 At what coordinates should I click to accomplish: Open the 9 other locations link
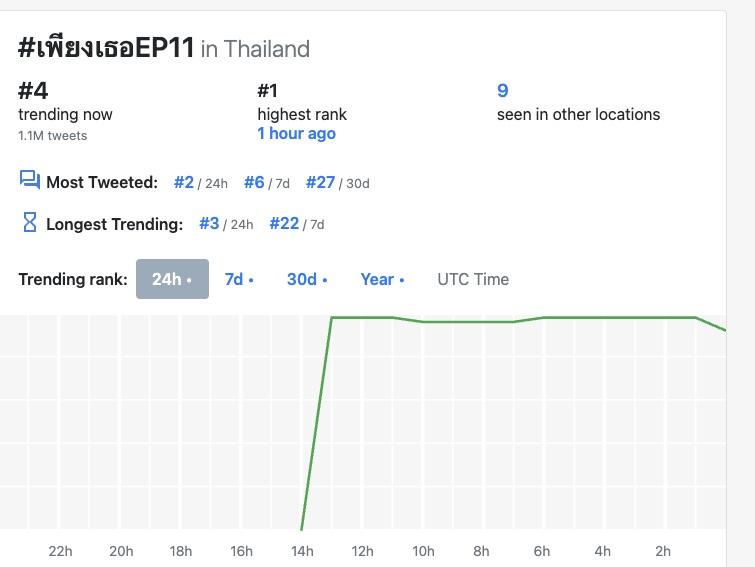pos(503,91)
